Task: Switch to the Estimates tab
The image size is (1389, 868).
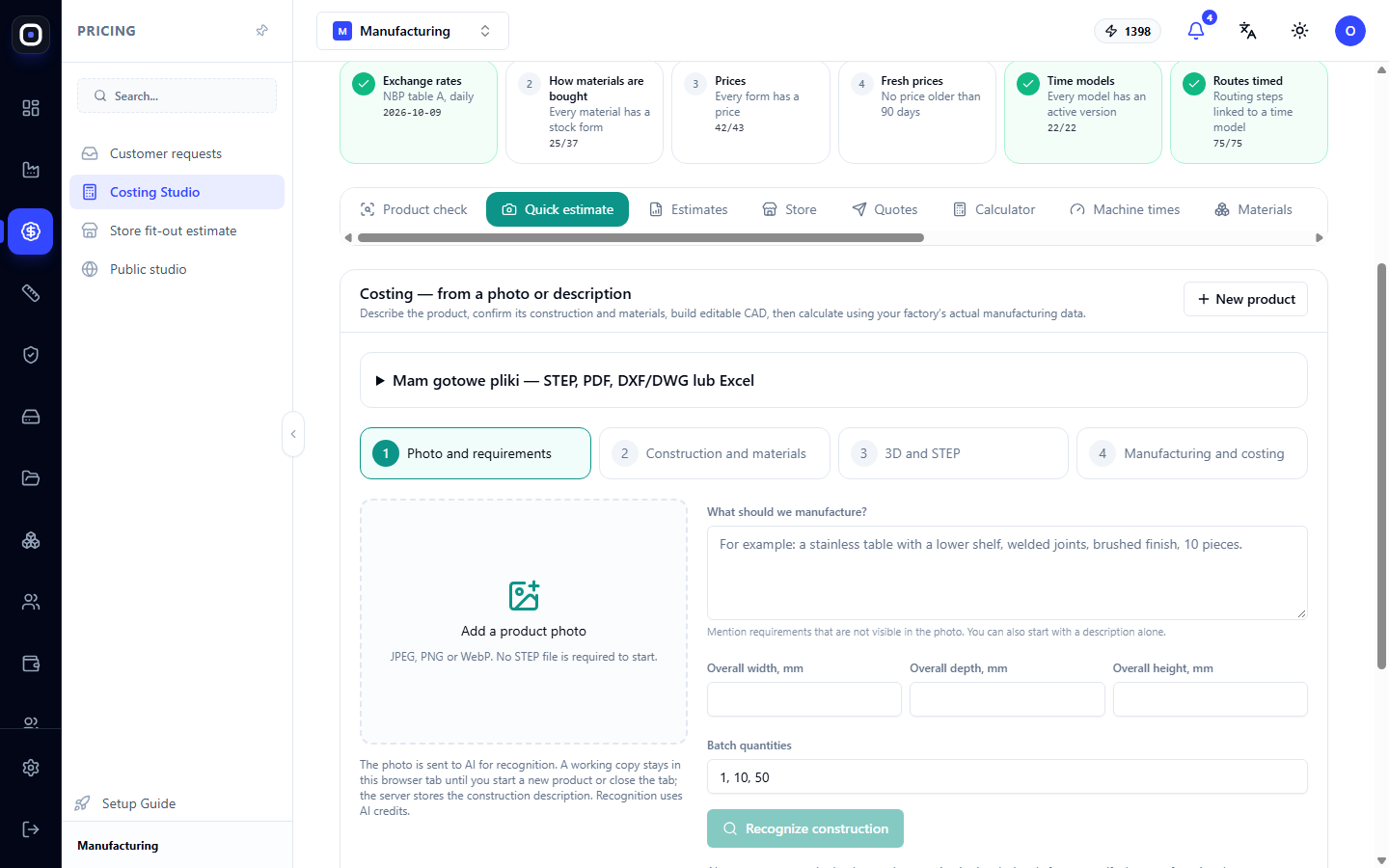Action: 689,209
